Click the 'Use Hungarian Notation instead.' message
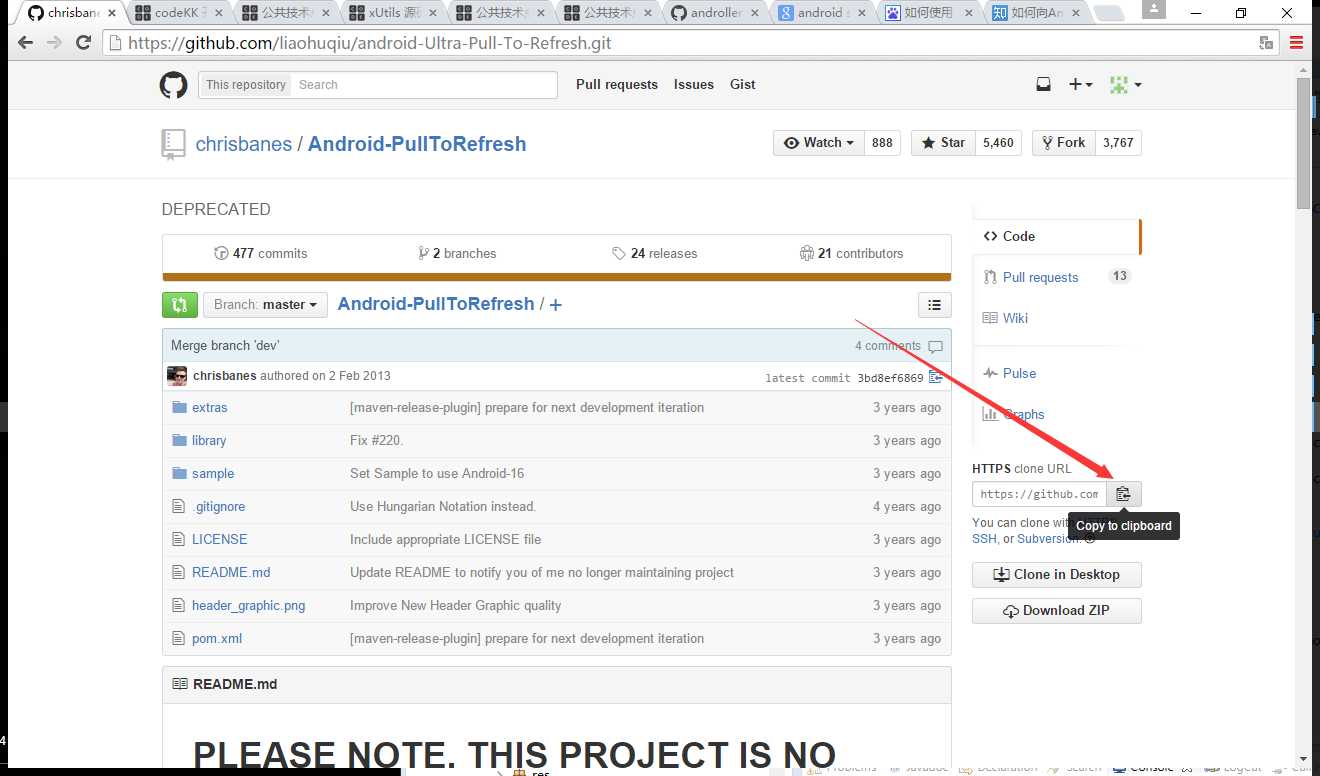This screenshot has width=1320, height=776. pyautogui.click(x=443, y=506)
